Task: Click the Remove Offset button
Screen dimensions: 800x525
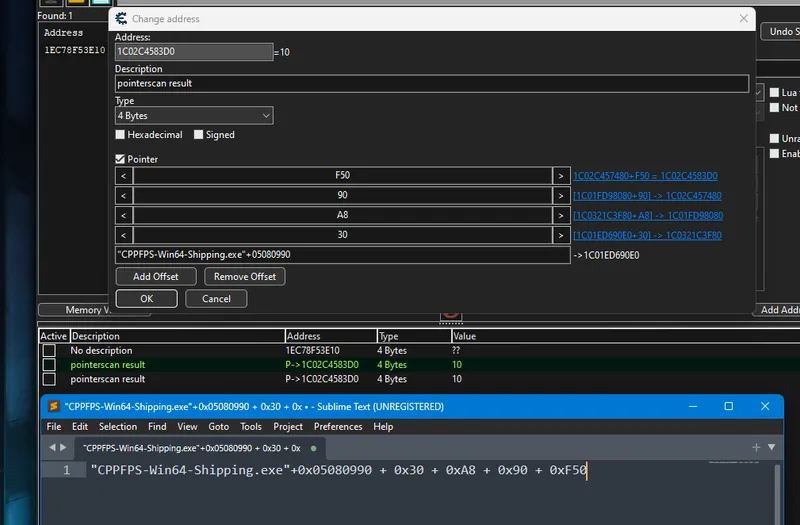Action: click(x=244, y=277)
